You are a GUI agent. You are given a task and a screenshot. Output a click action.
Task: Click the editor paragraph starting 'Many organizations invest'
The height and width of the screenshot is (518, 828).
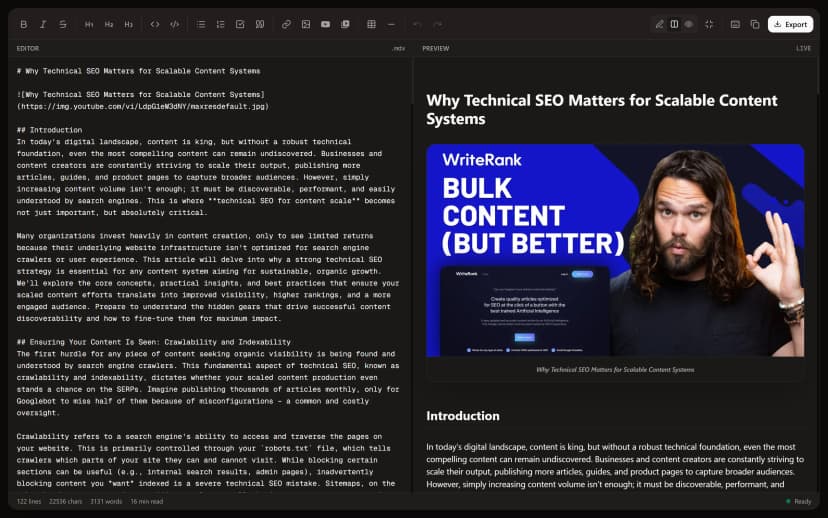(x=208, y=277)
